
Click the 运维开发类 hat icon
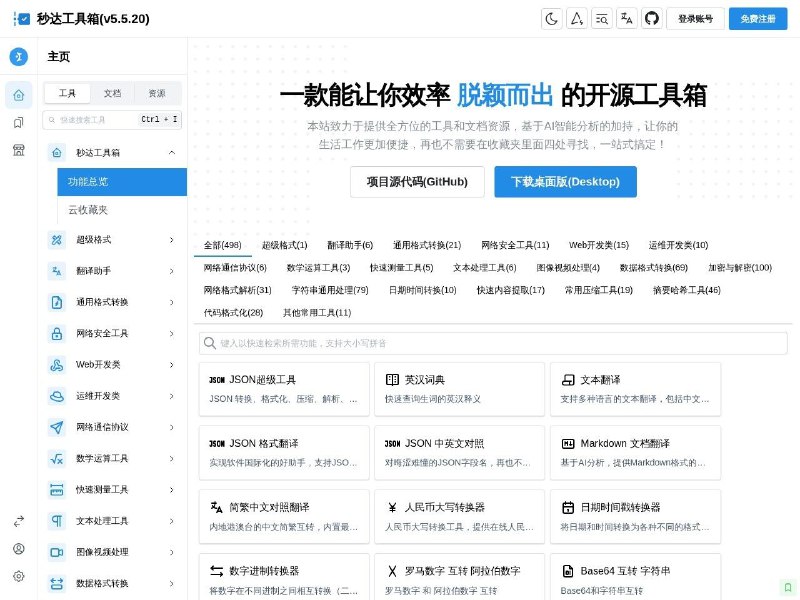point(57,396)
